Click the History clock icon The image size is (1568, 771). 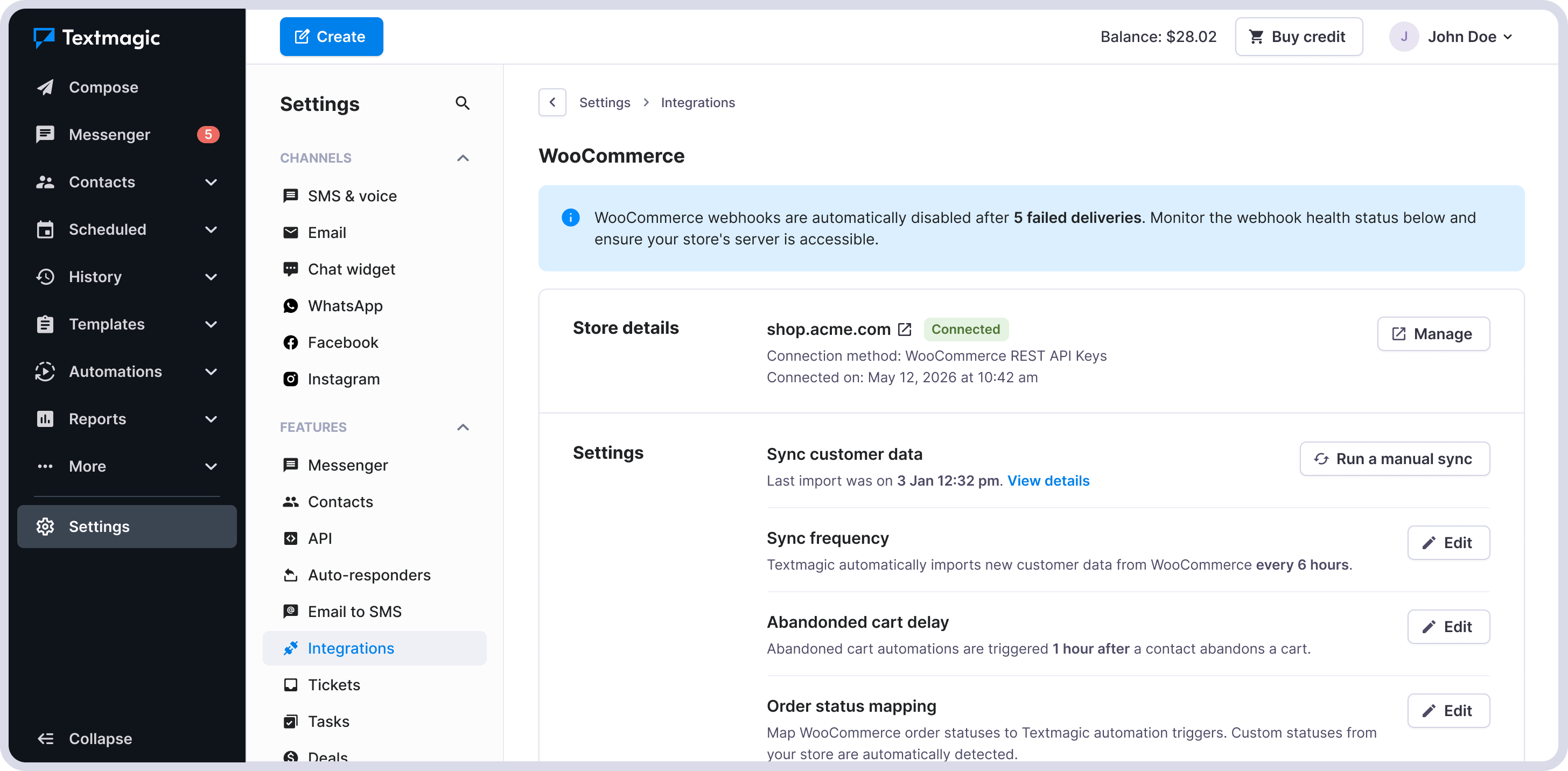[x=46, y=277]
